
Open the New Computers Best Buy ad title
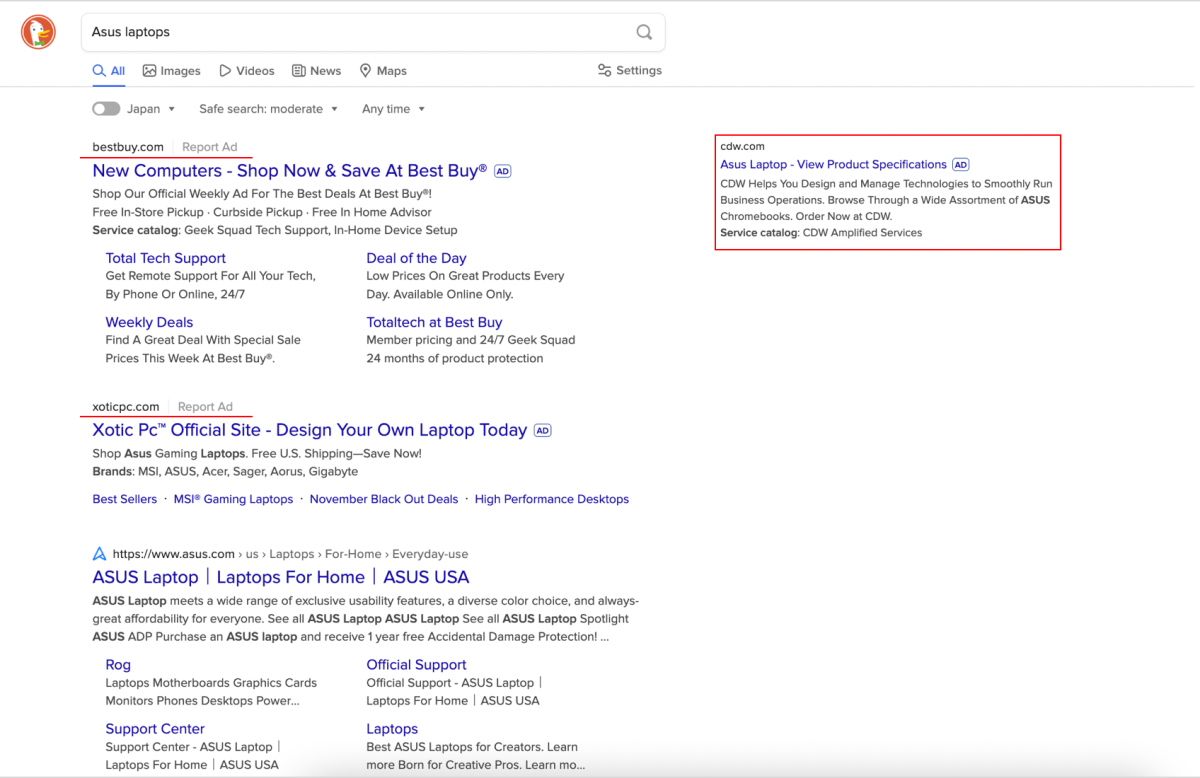290,171
